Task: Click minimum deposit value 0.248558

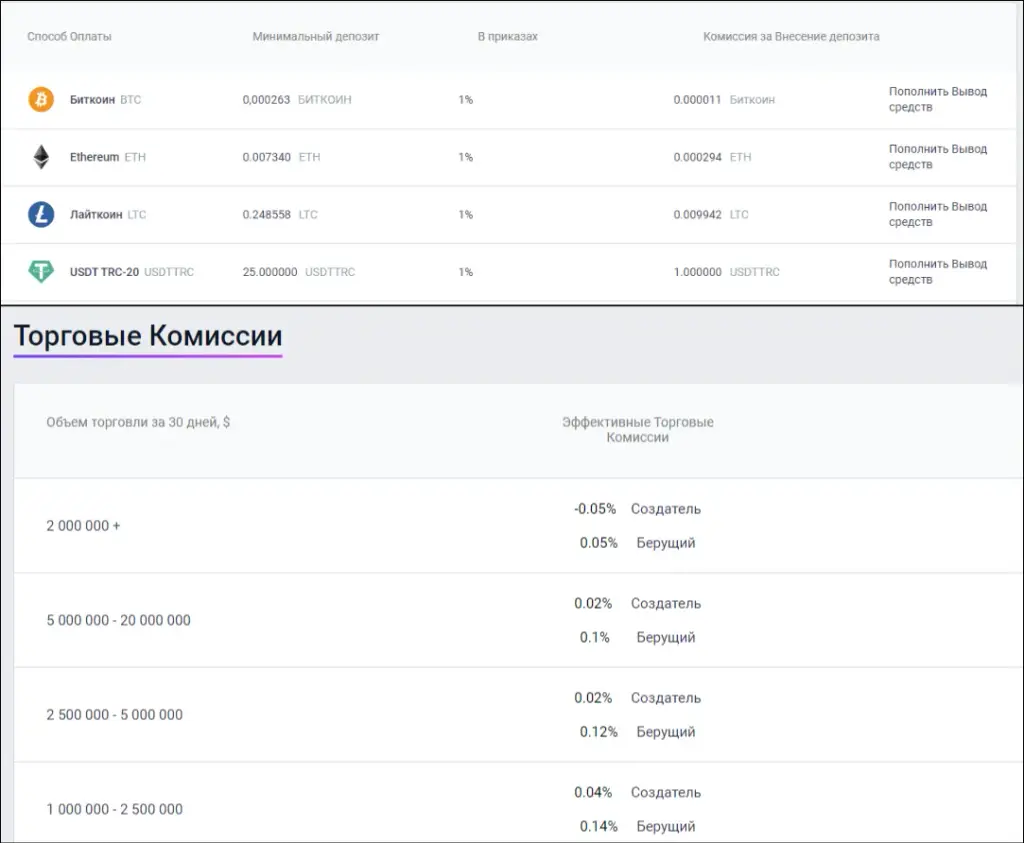Action: point(266,214)
